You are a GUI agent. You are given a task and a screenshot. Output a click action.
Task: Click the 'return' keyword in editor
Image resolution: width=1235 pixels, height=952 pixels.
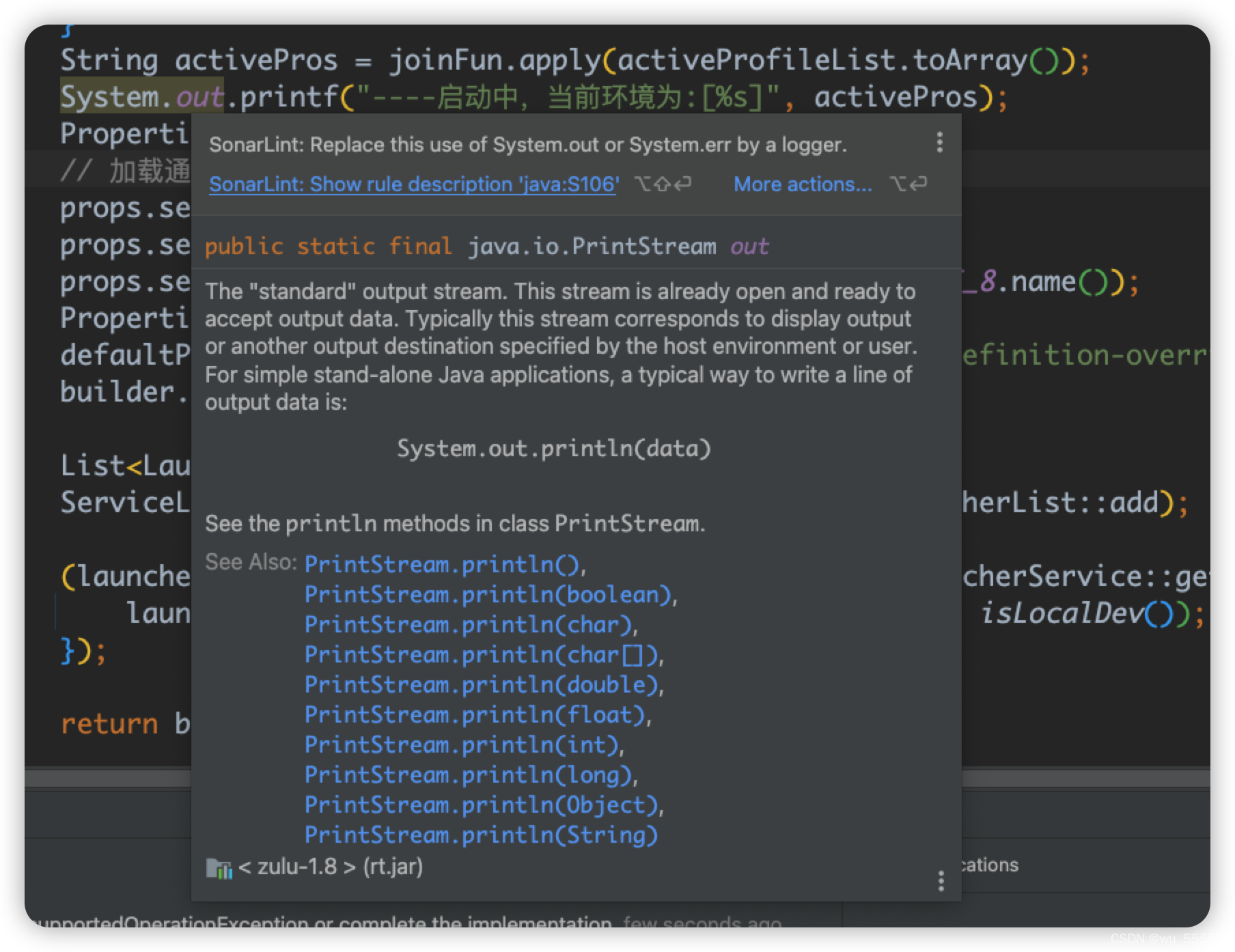109,724
